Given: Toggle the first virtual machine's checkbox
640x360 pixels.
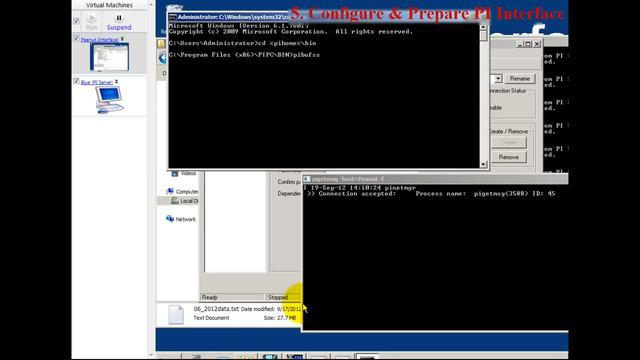Looking at the screenshot, I should click(76, 38).
